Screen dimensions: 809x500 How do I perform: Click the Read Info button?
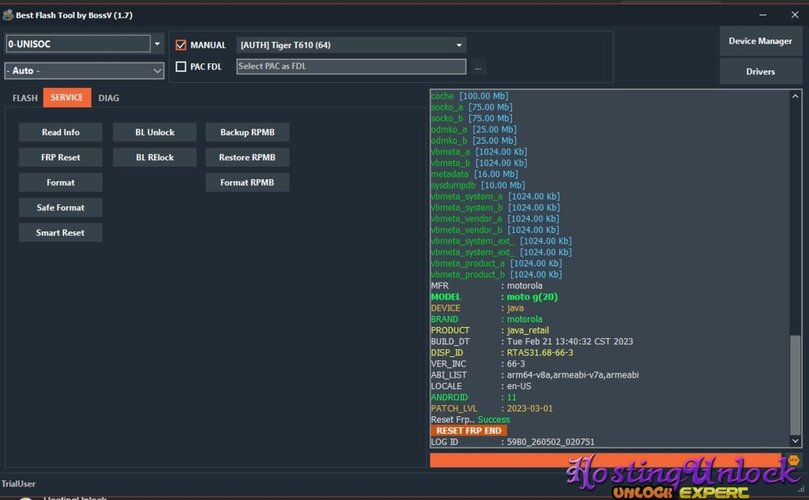pyautogui.click(x=60, y=132)
